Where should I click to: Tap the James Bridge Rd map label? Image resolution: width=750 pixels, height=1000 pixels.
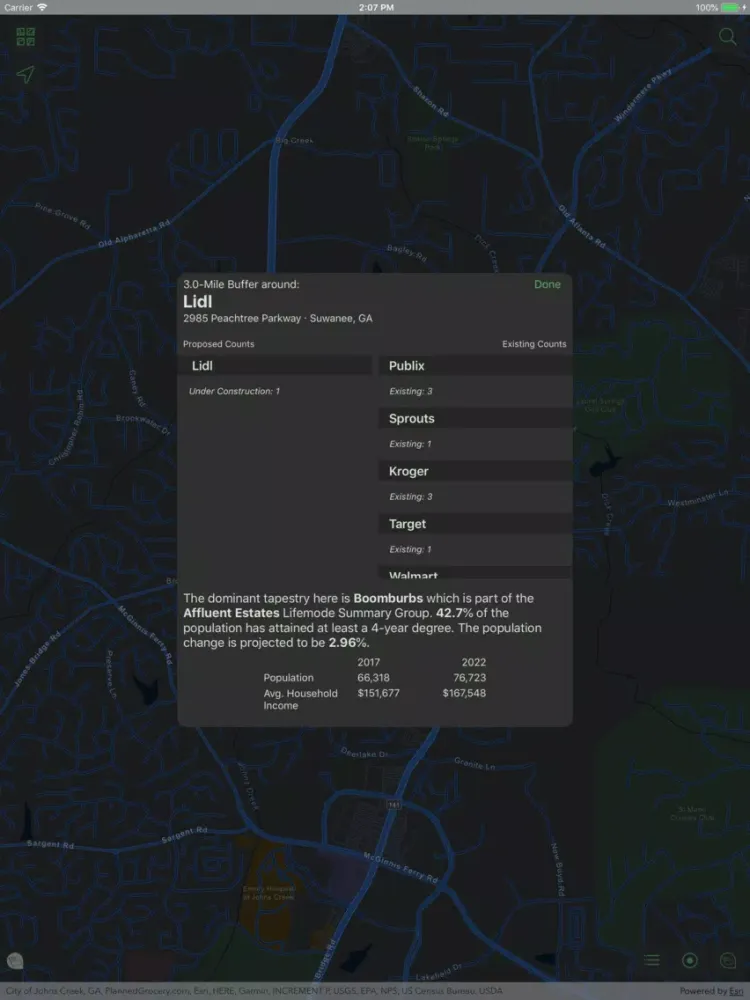37,658
